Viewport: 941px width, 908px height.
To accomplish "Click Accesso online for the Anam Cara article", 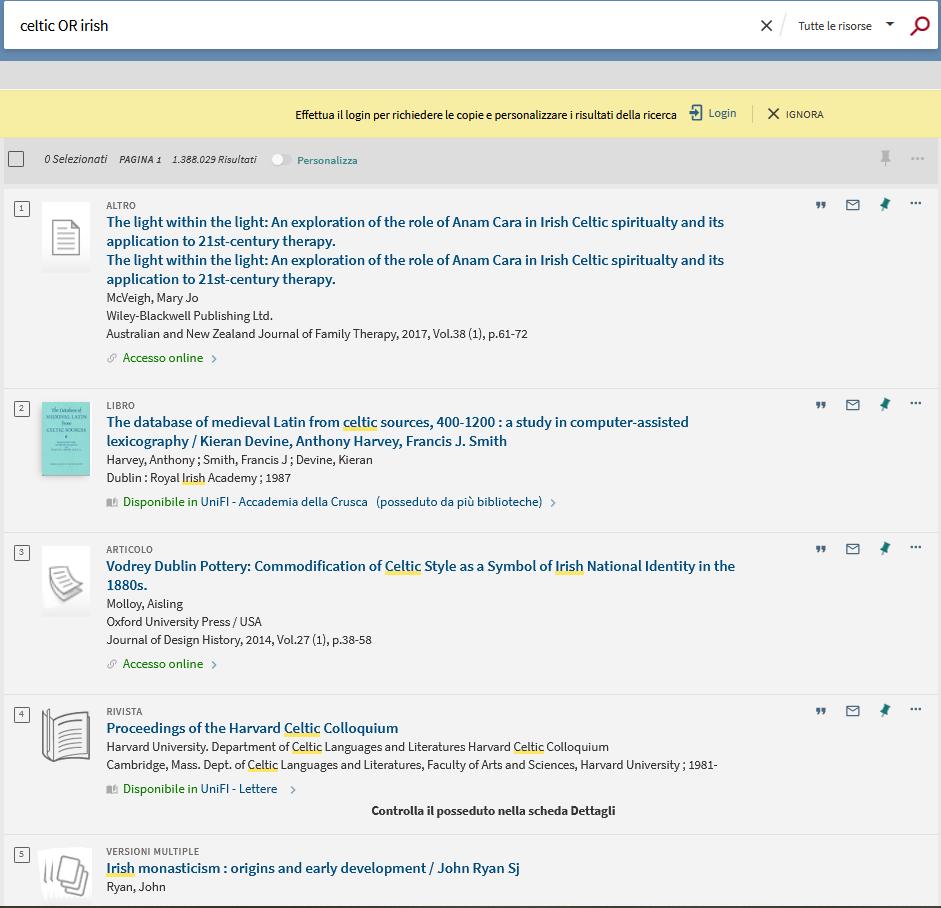I will point(163,358).
